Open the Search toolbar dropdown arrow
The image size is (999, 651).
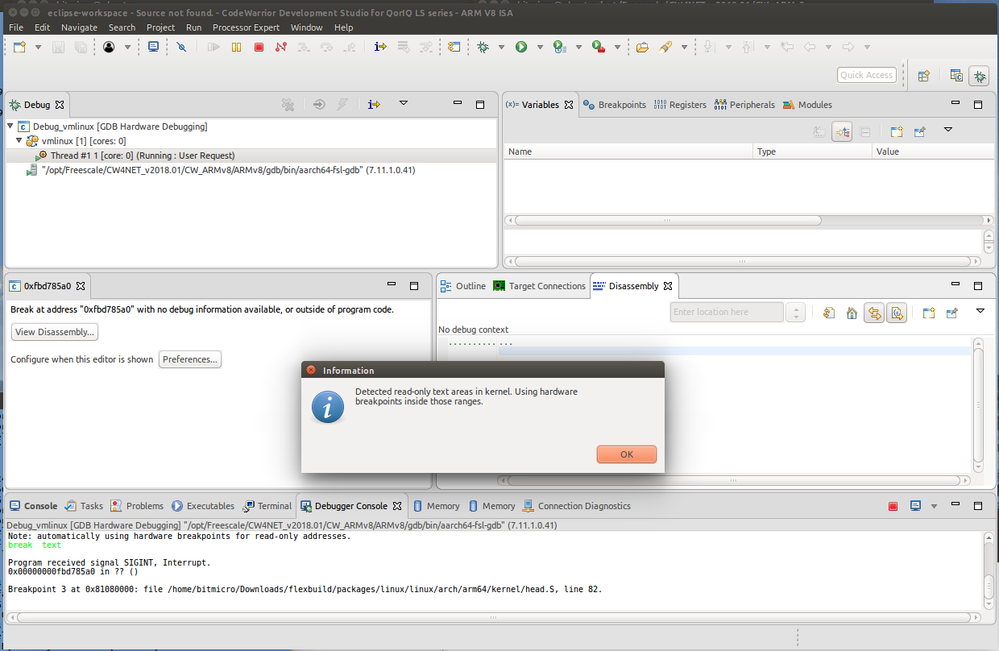pos(684,47)
